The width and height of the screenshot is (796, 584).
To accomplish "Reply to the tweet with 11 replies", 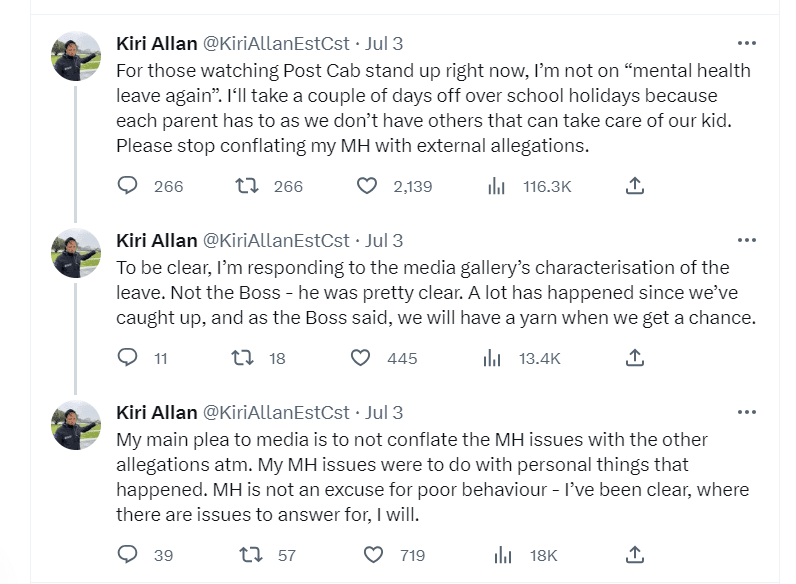I will coord(127,357).
